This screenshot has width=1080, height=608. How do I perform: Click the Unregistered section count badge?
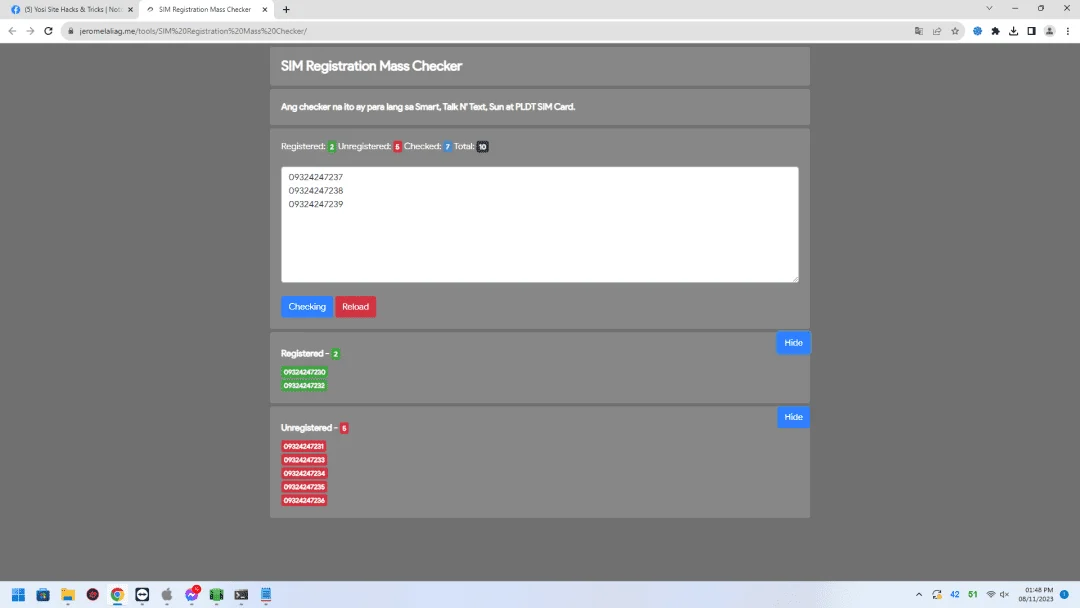pos(344,428)
